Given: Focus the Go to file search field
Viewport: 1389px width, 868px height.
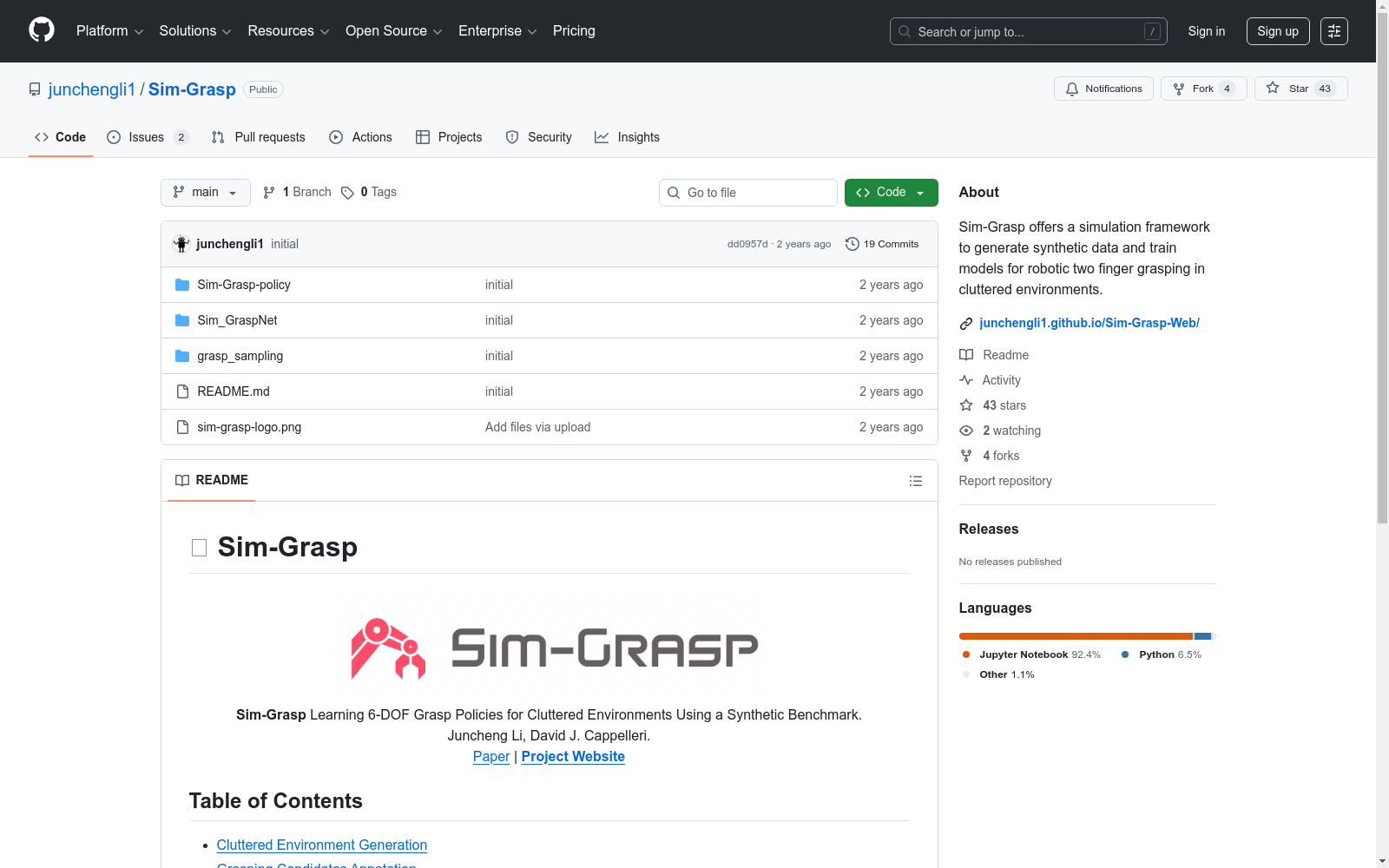Looking at the screenshot, I should pyautogui.click(x=748, y=193).
